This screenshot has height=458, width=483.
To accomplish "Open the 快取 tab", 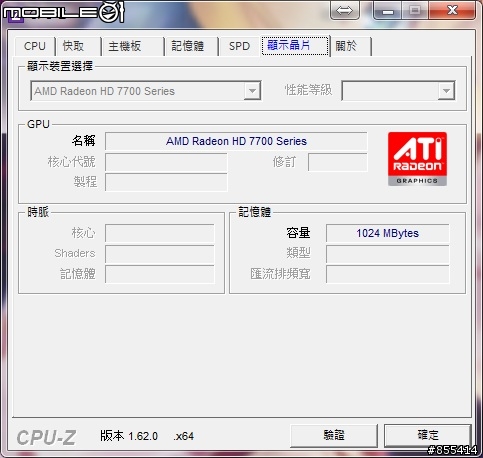I will [x=79, y=46].
